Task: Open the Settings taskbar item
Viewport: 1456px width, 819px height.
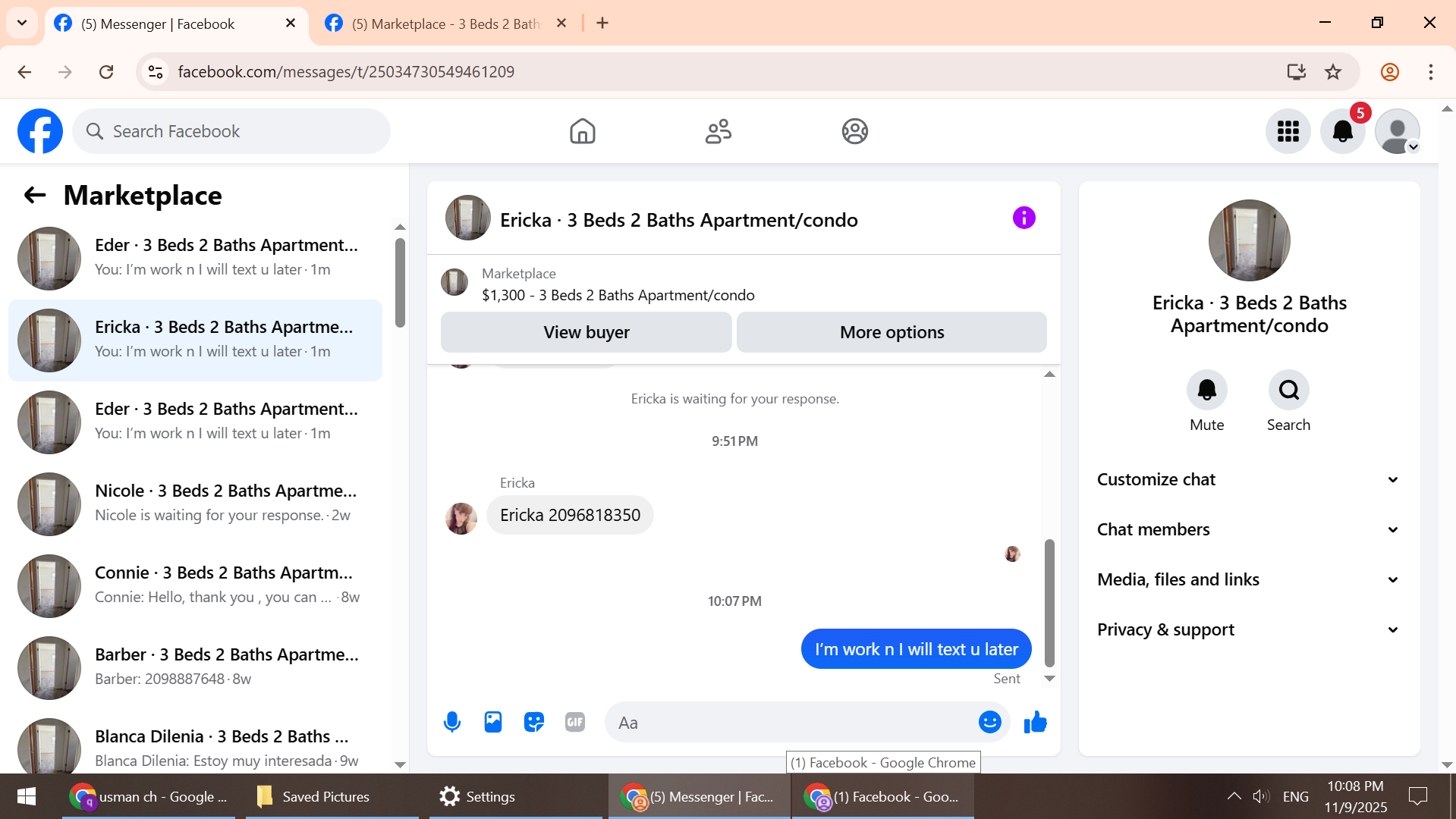Action: (x=516, y=796)
